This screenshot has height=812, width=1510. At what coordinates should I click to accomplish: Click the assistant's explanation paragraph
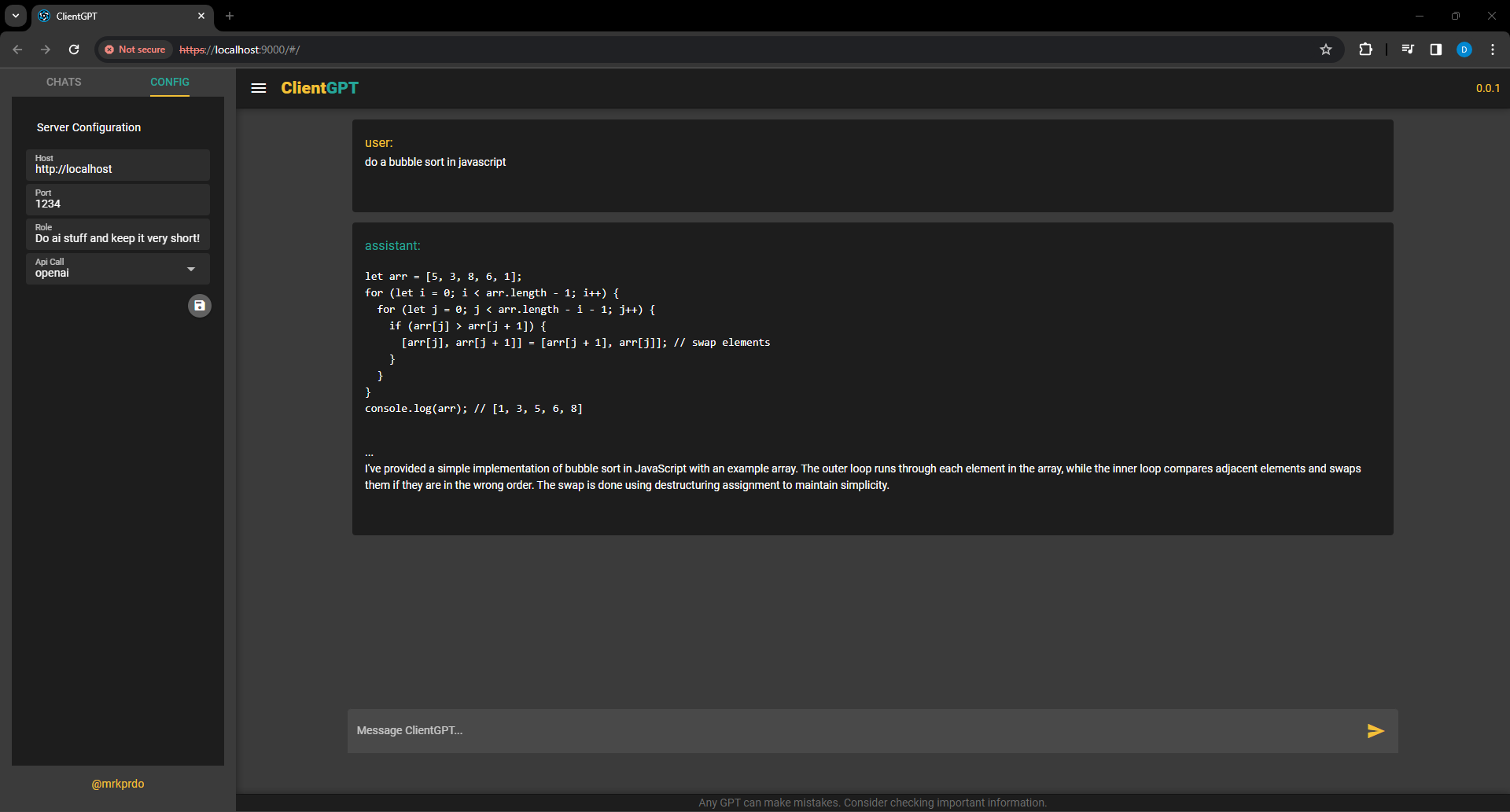[863, 477]
